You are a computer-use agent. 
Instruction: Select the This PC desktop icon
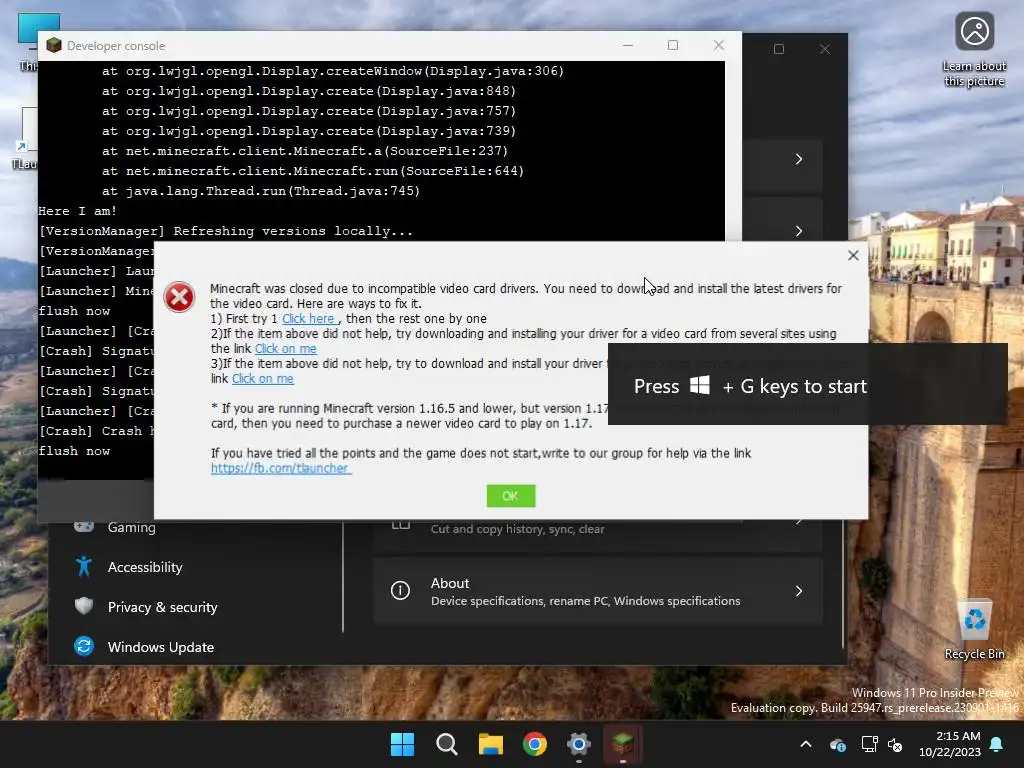(27, 42)
